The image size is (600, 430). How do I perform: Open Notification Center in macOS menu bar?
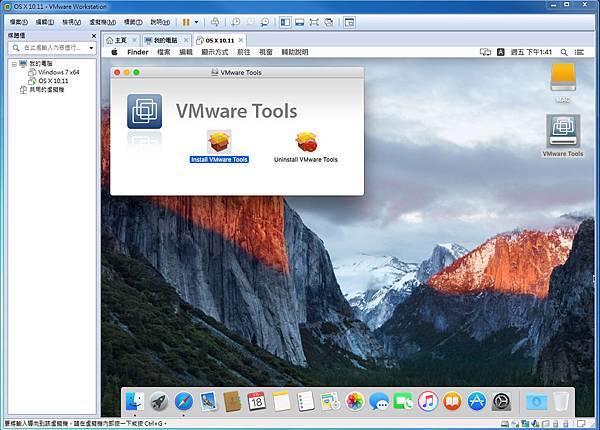(x=579, y=52)
